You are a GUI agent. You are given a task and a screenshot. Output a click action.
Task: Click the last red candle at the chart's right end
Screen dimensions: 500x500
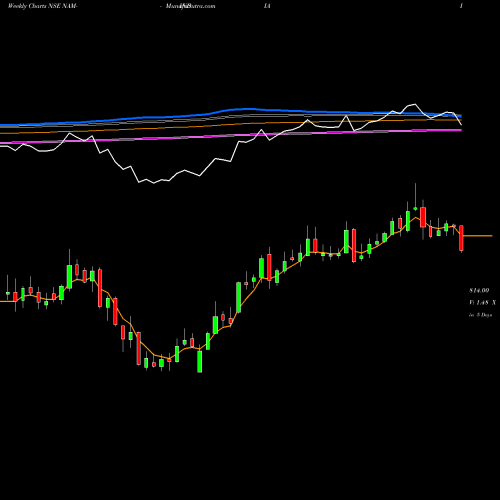click(x=461, y=238)
